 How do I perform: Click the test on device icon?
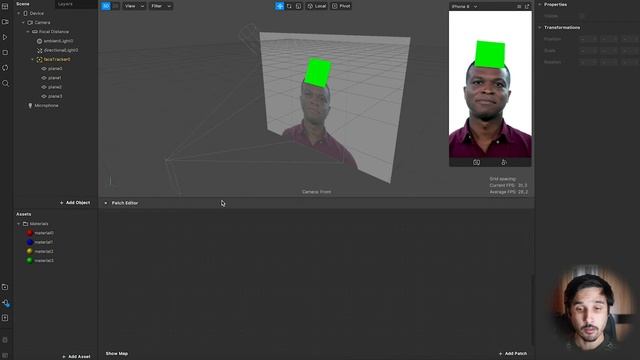pos(5,287)
